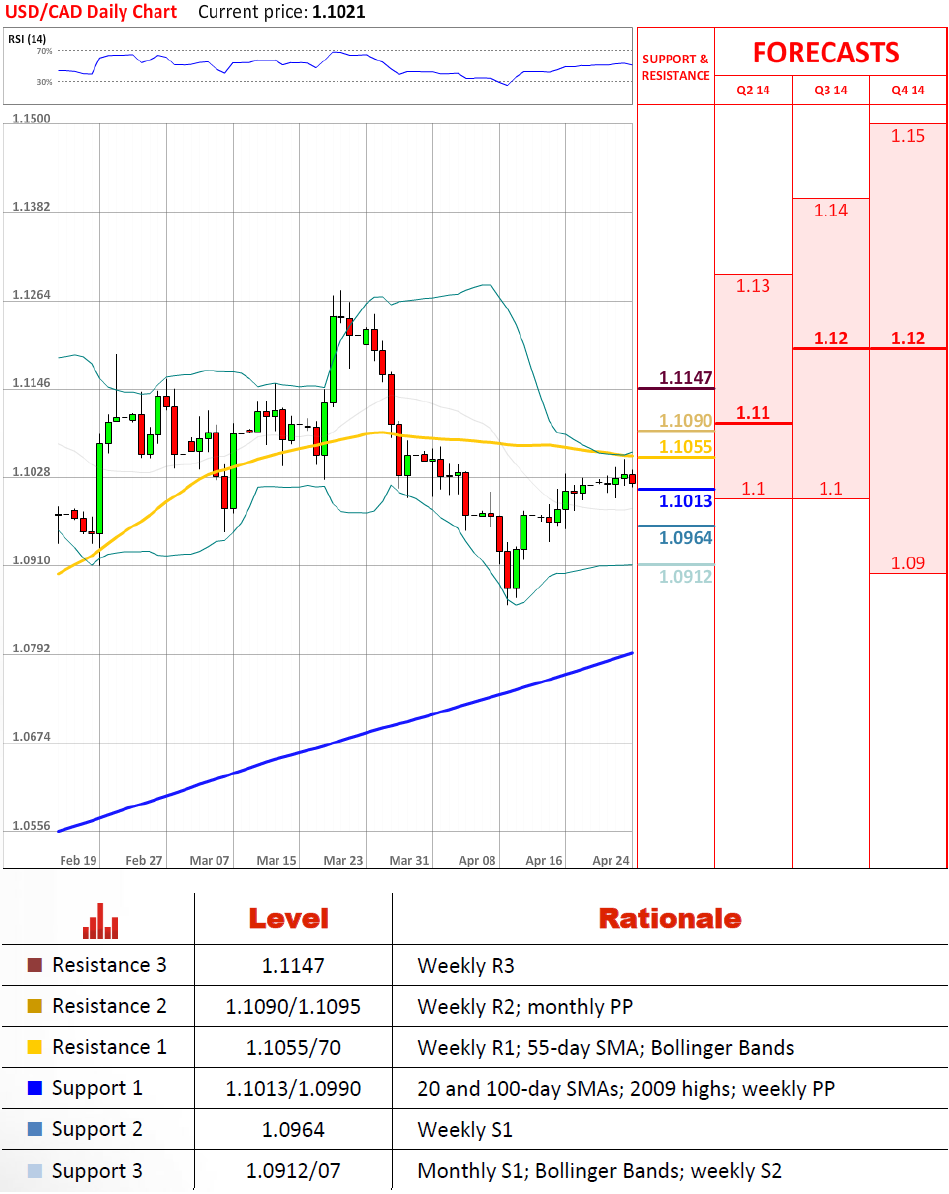Click the 1.0912 support level label
Viewport: 949px width, 1194px height.
pyautogui.click(x=685, y=576)
